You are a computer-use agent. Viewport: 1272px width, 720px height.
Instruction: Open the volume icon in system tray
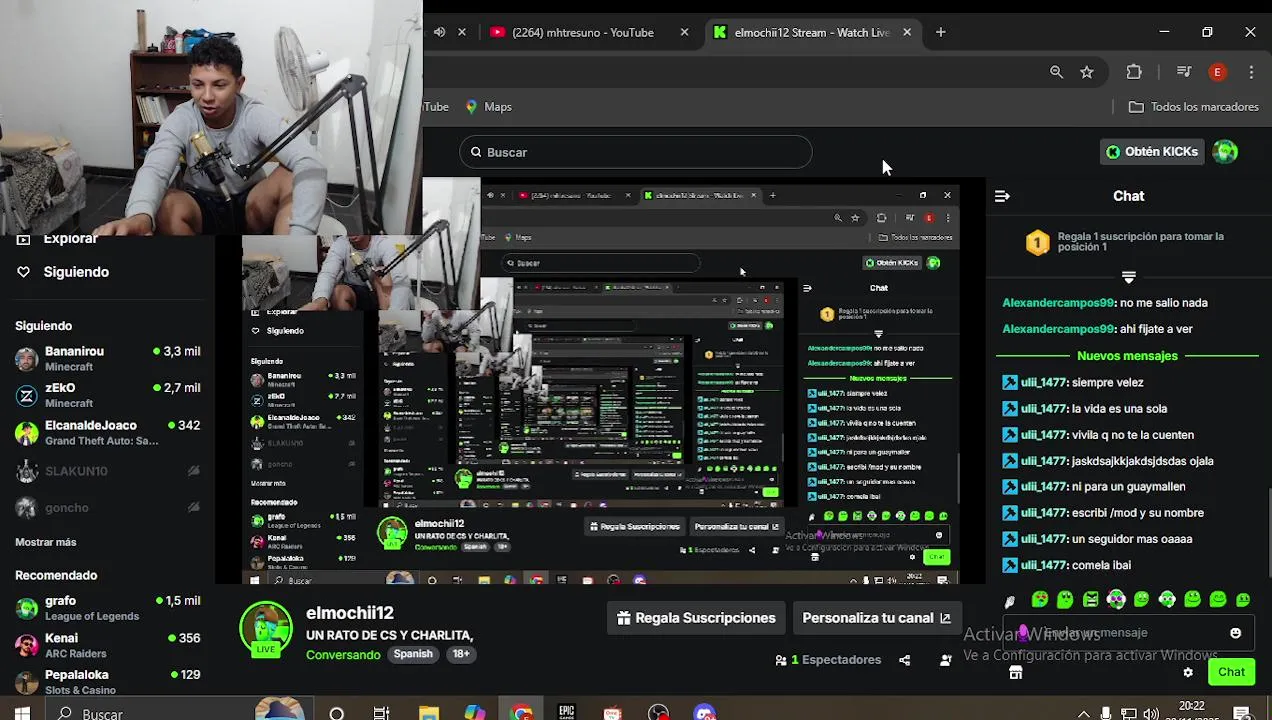[x=1151, y=714]
